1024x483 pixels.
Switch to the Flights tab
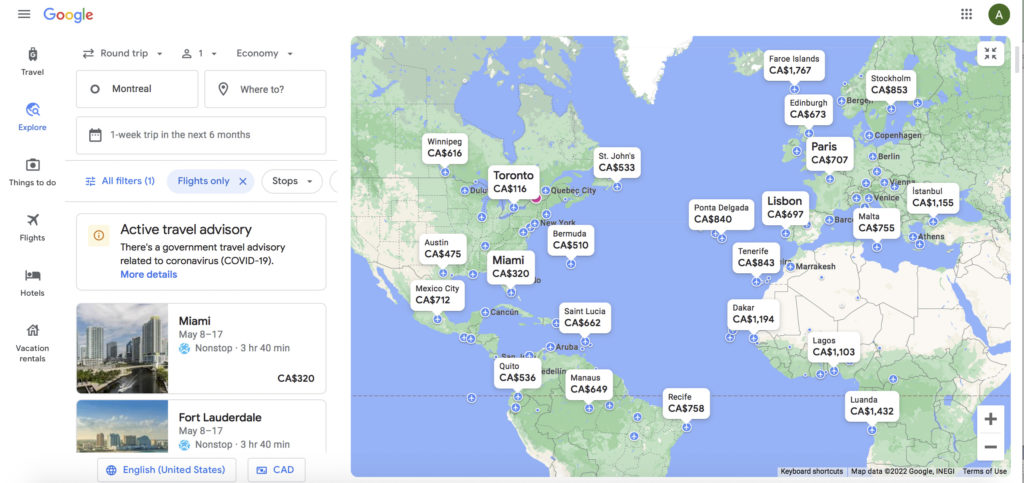(x=32, y=227)
